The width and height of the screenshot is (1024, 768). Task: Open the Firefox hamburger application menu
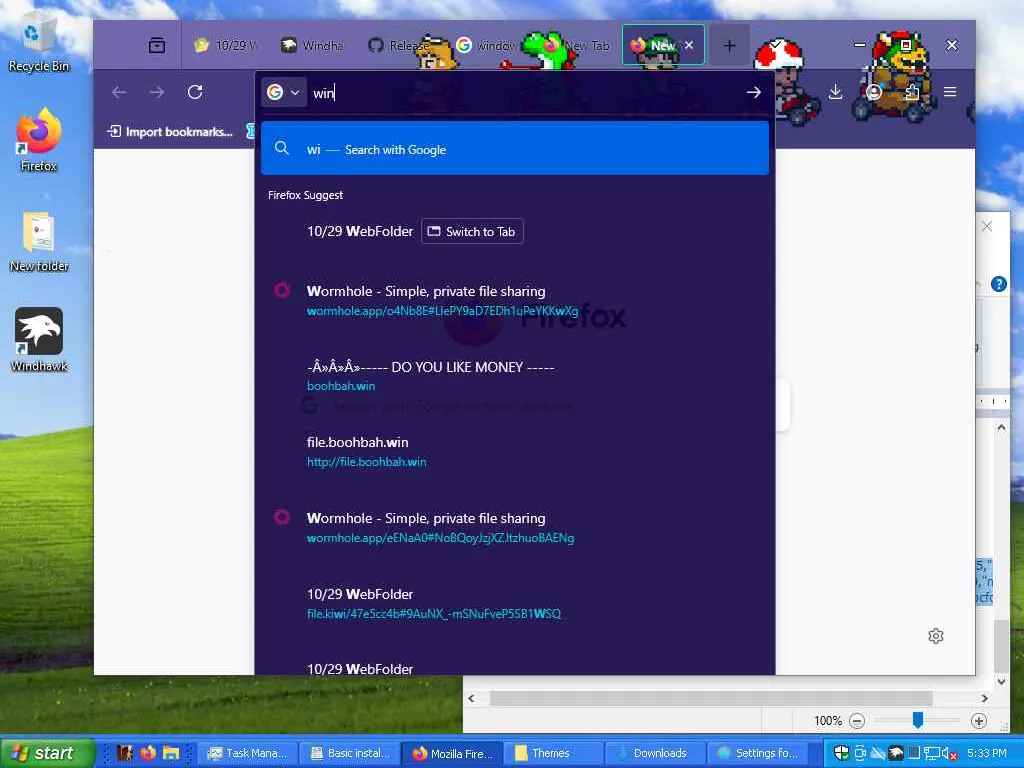click(x=950, y=92)
